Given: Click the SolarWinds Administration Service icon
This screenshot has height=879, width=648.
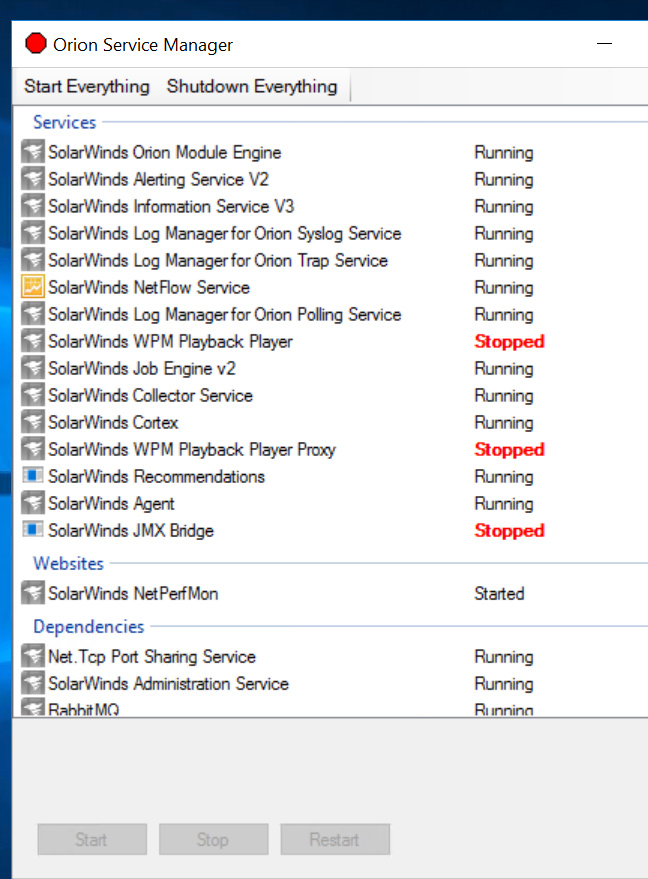Looking at the screenshot, I should [x=33, y=683].
